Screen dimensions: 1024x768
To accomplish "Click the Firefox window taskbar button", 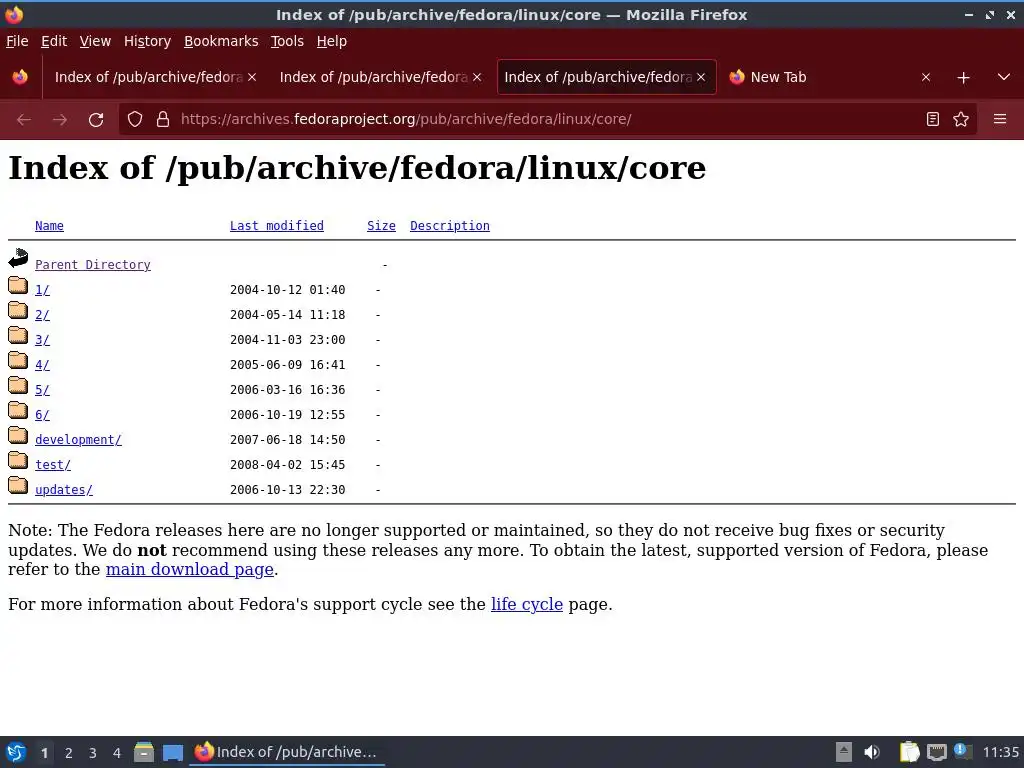I will (287, 752).
